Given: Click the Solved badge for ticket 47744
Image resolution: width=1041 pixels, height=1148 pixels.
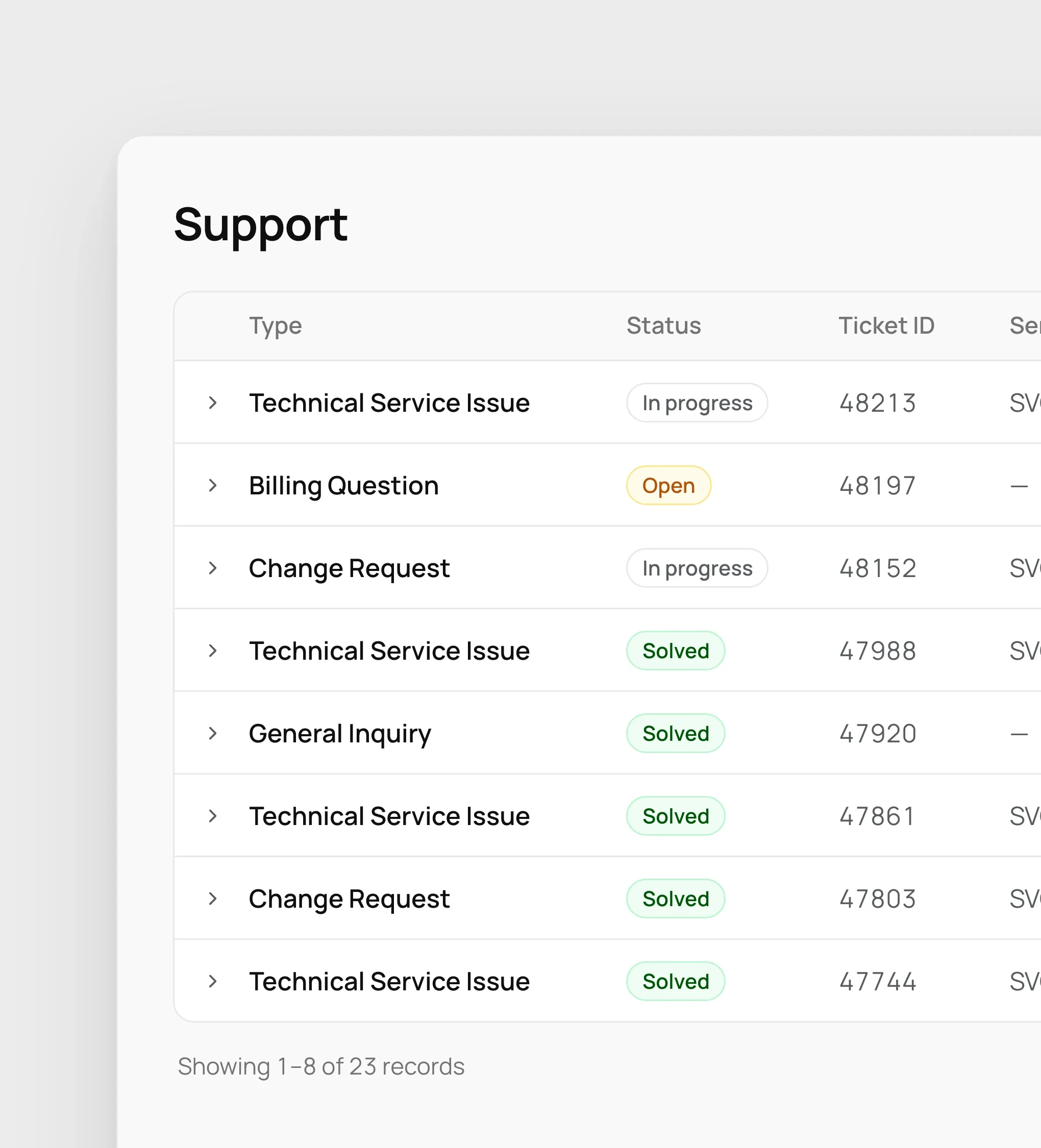Looking at the screenshot, I should pyautogui.click(x=676, y=981).
